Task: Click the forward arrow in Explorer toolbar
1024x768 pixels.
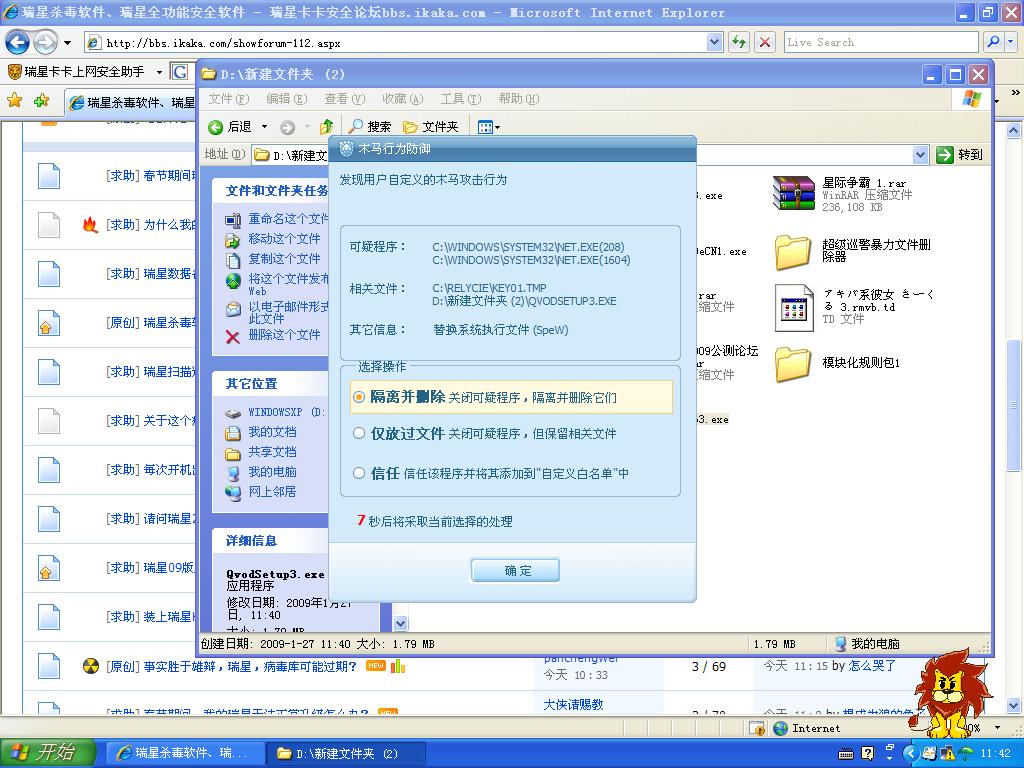Action: click(x=287, y=127)
